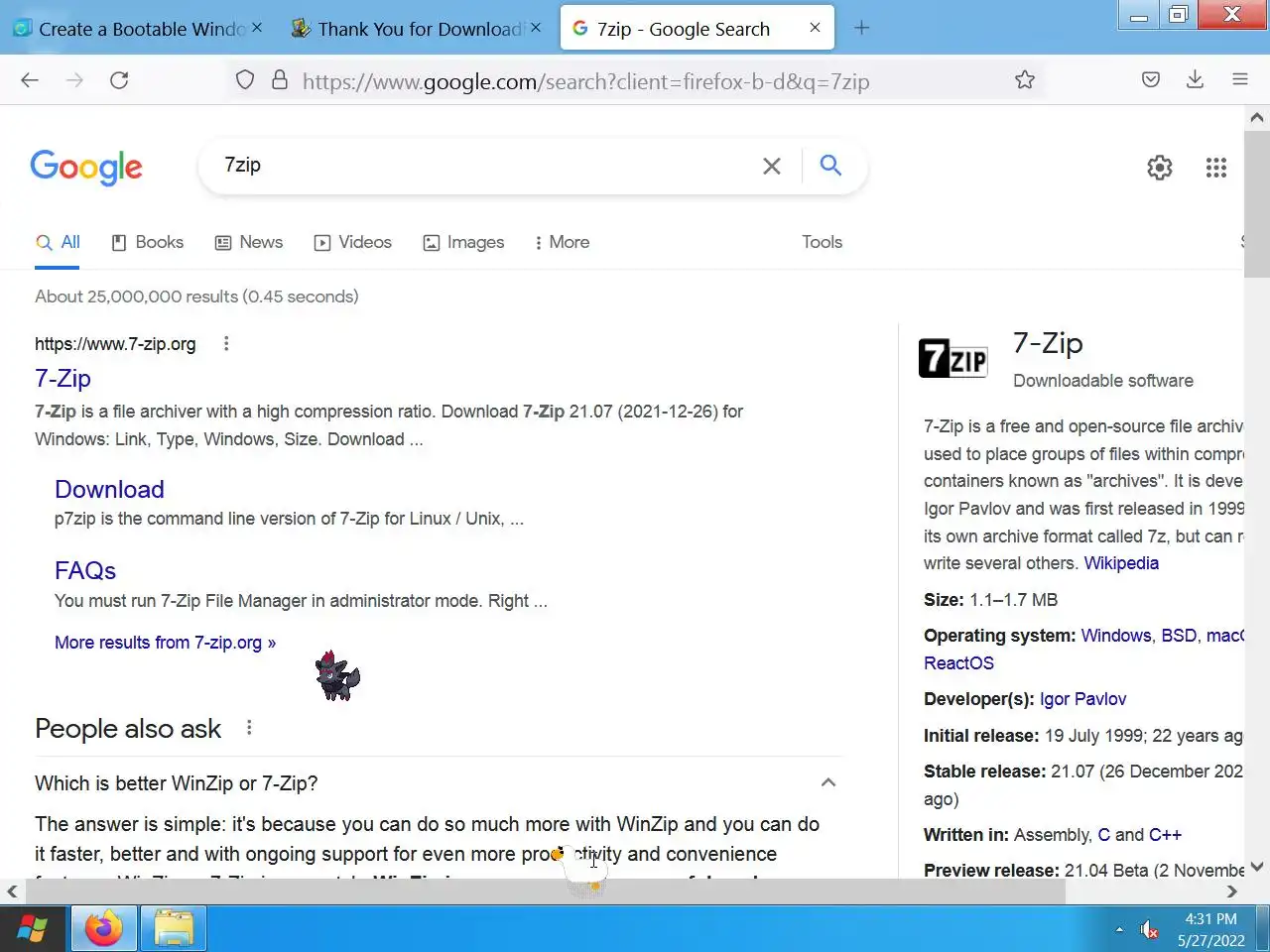Switch to Thank You for Download tab
Viewport: 1270px width, 952px height.
417,29
